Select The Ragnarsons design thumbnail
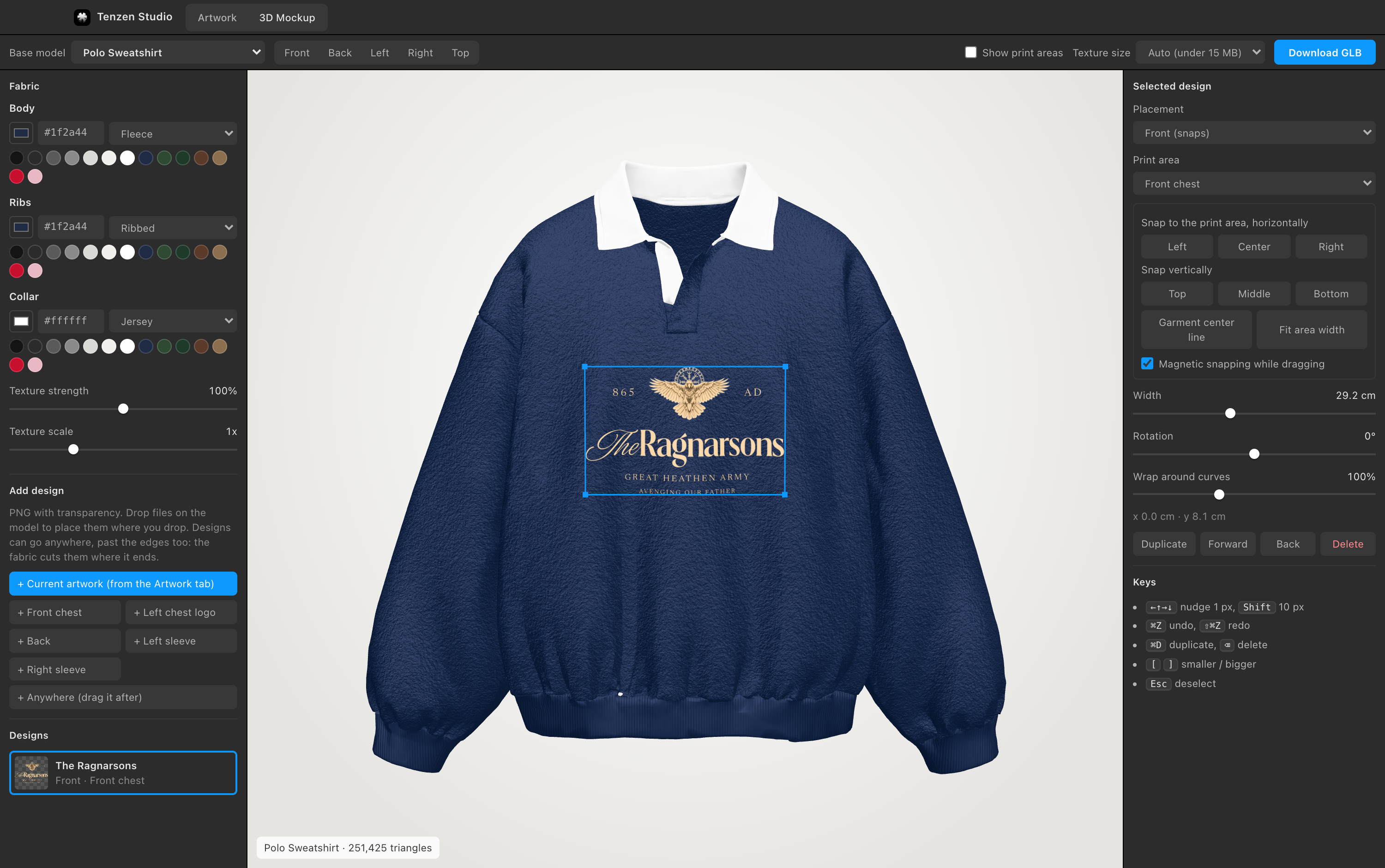The height and width of the screenshot is (868, 1385). pos(31,773)
